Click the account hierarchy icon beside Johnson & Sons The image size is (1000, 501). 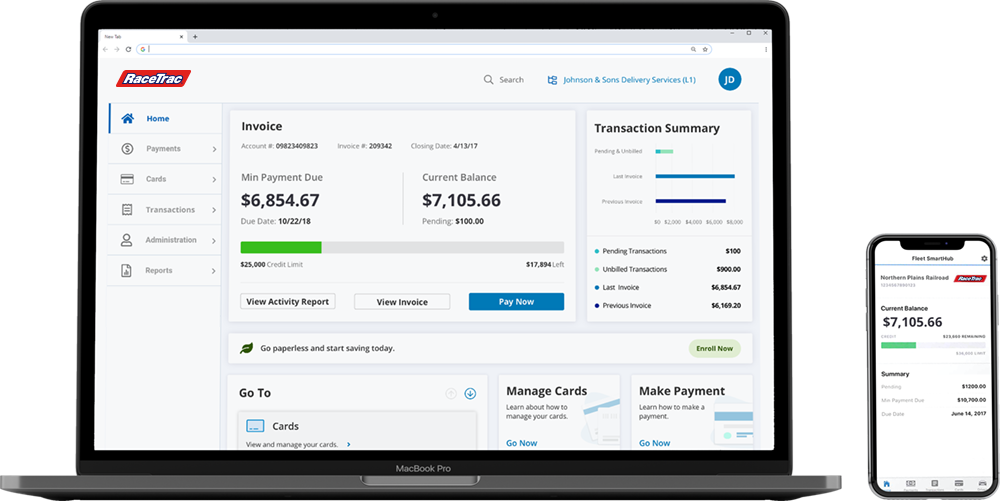(552, 80)
